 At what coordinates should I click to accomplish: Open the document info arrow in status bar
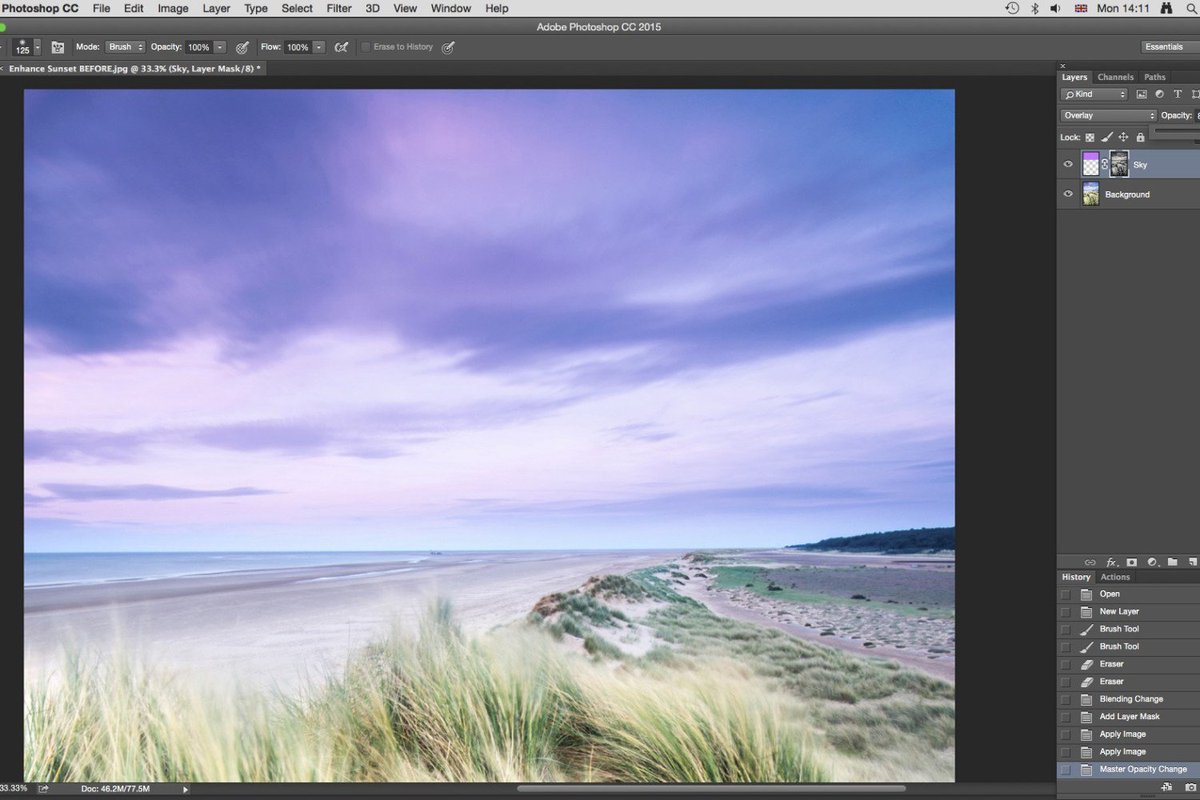pos(185,789)
